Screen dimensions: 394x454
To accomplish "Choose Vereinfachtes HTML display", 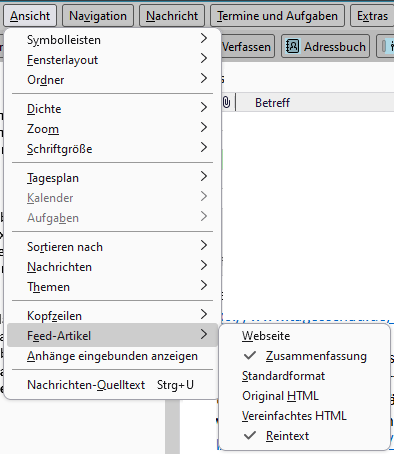I will [x=304, y=416].
